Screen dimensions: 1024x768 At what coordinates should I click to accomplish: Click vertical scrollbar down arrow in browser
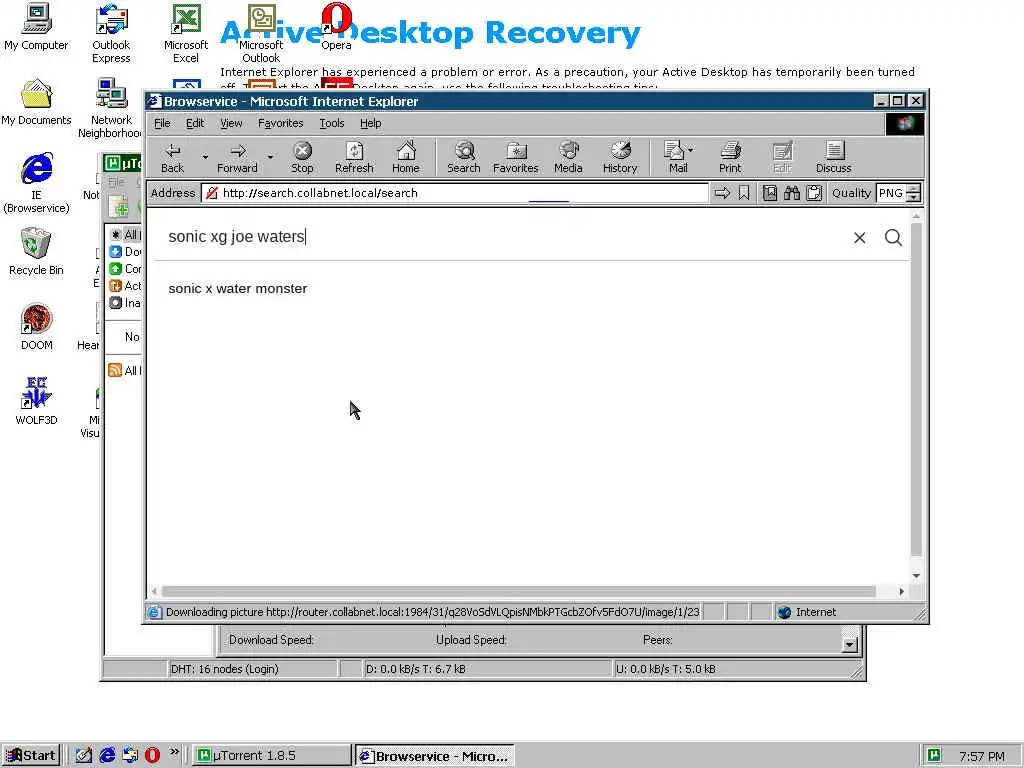(916, 575)
